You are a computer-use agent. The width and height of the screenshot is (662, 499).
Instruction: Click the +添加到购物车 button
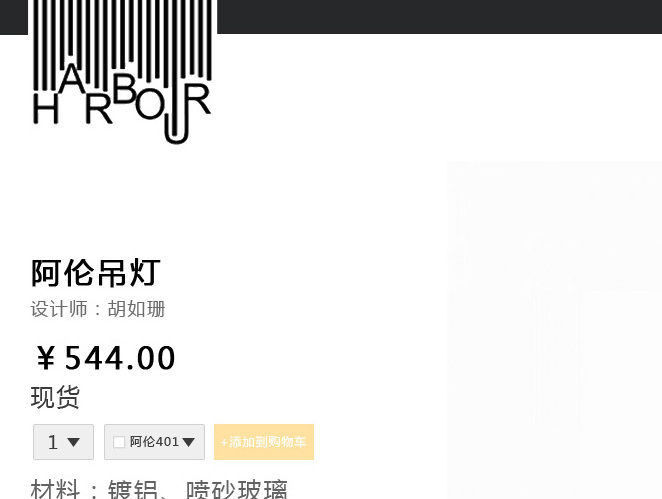[x=264, y=442]
